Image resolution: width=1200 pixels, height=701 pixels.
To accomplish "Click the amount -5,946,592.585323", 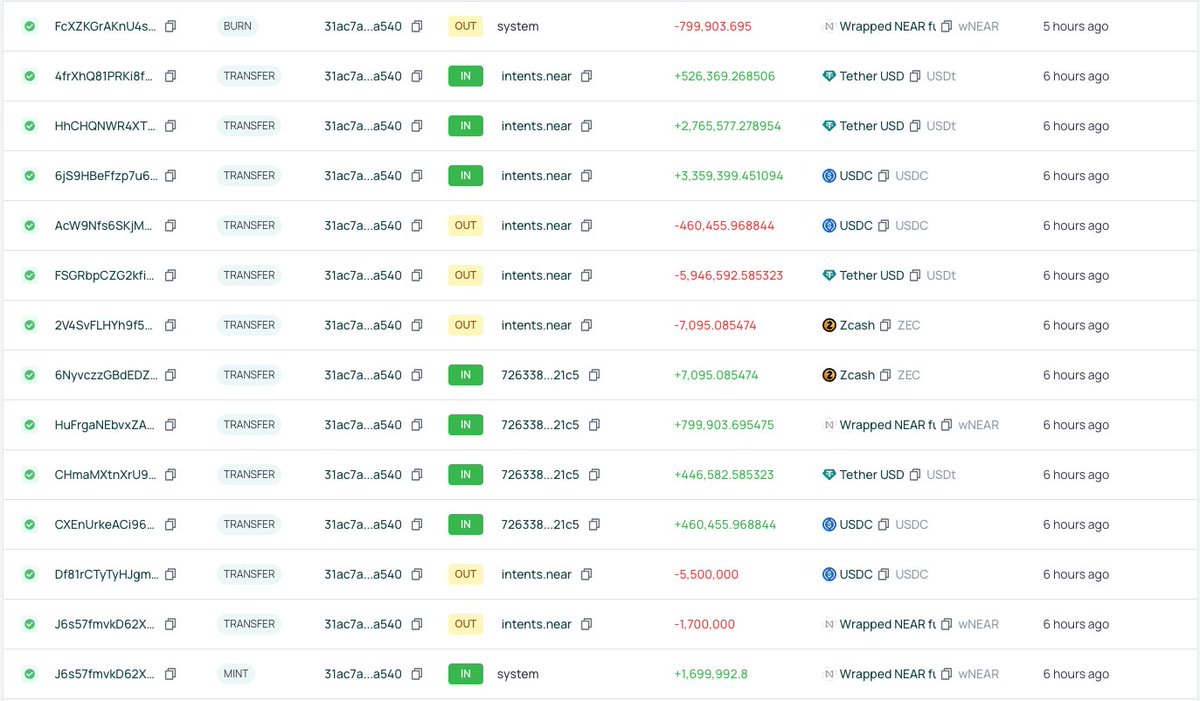I will (728, 275).
